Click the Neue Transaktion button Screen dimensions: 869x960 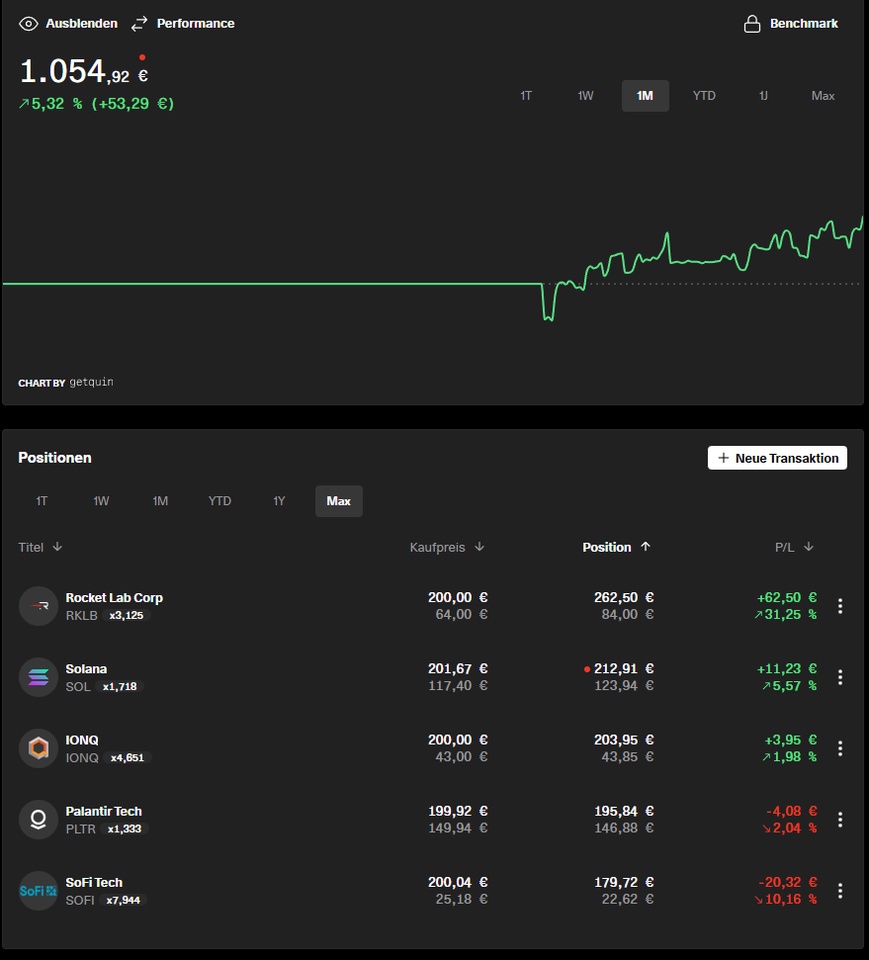point(777,458)
